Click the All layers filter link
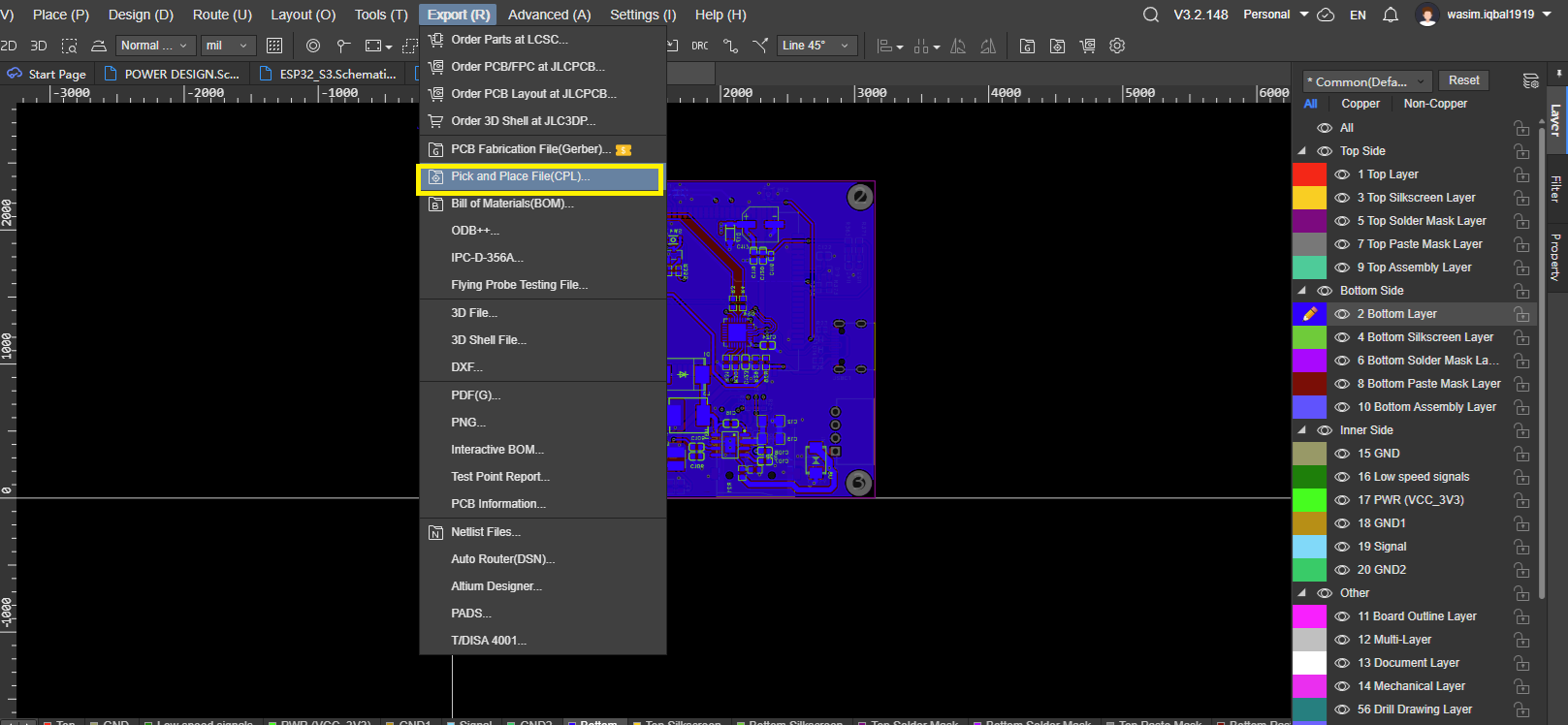Screen dimensions: 1568x725 point(1310,104)
